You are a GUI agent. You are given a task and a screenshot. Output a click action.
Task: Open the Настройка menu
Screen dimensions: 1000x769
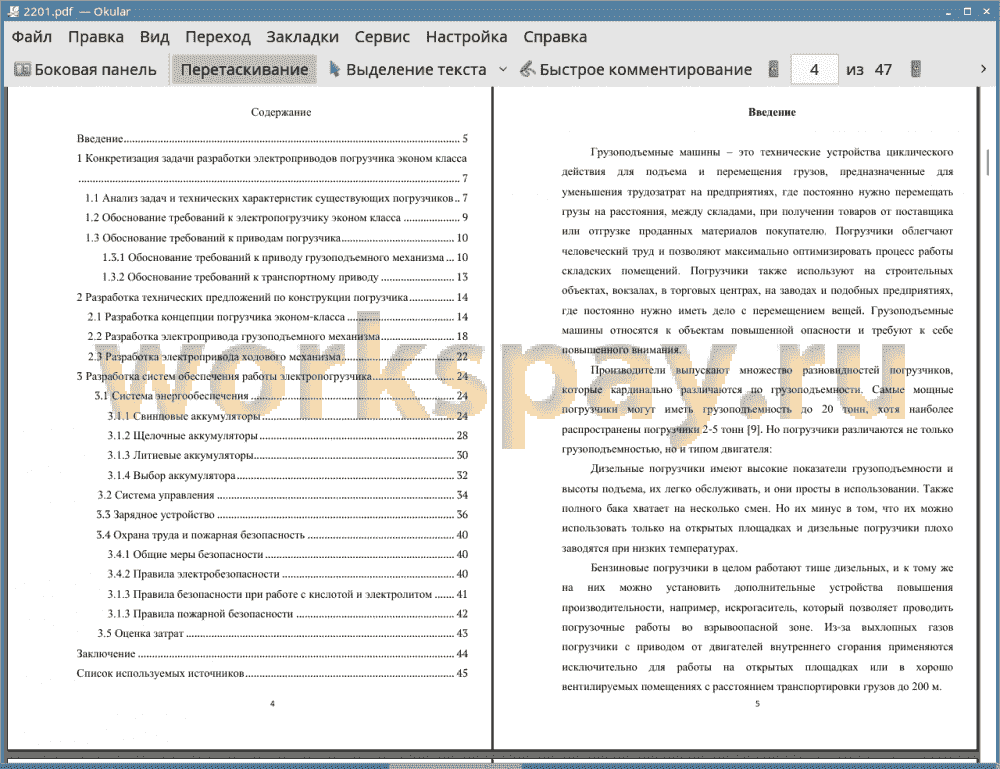(466, 37)
